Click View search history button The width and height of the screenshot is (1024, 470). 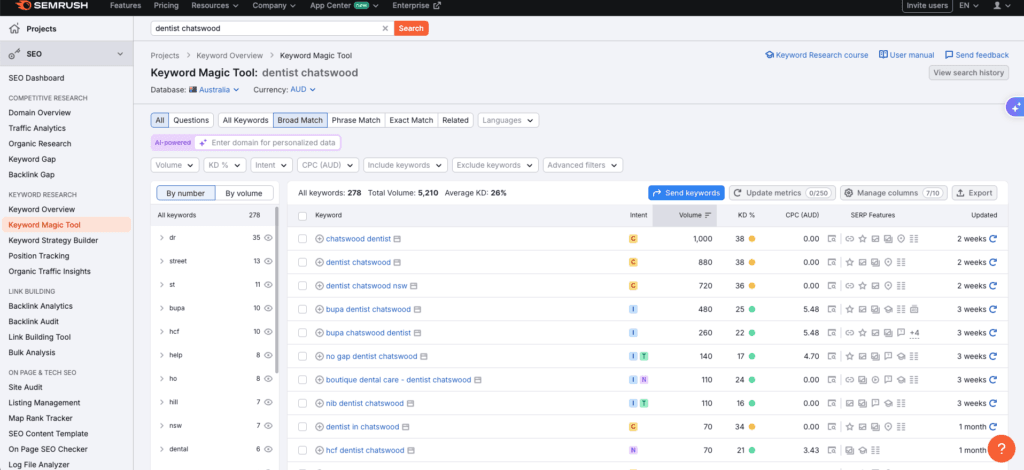pyautogui.click(x=968, y=73)
